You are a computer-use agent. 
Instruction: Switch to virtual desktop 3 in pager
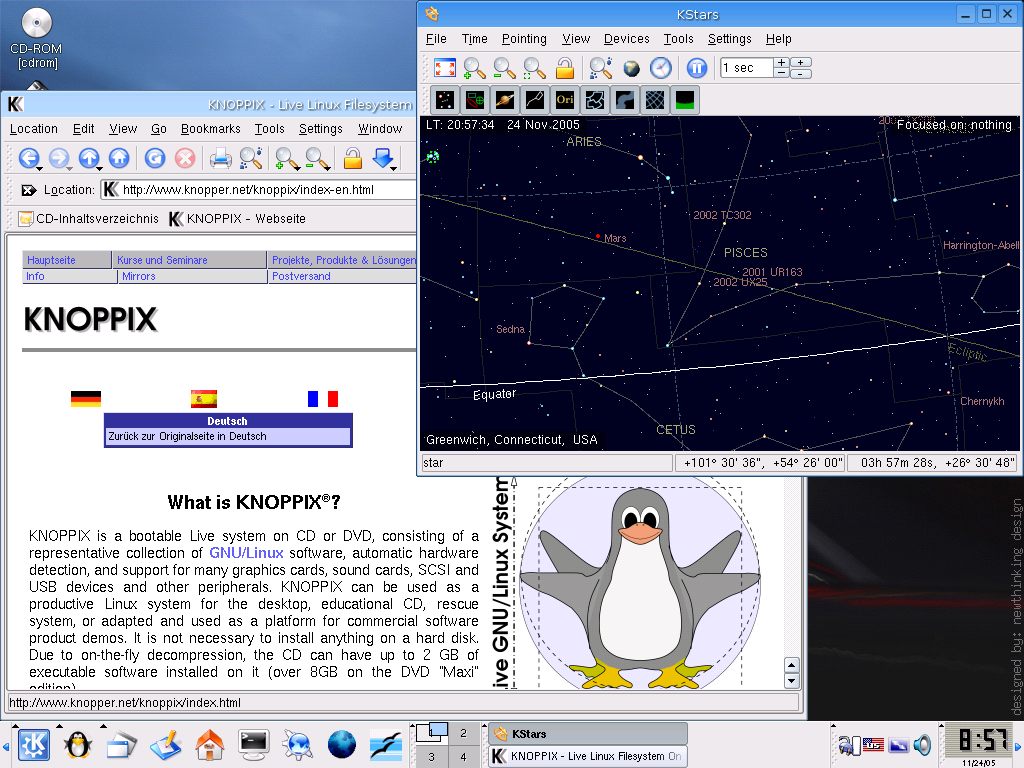coord(432,757)
